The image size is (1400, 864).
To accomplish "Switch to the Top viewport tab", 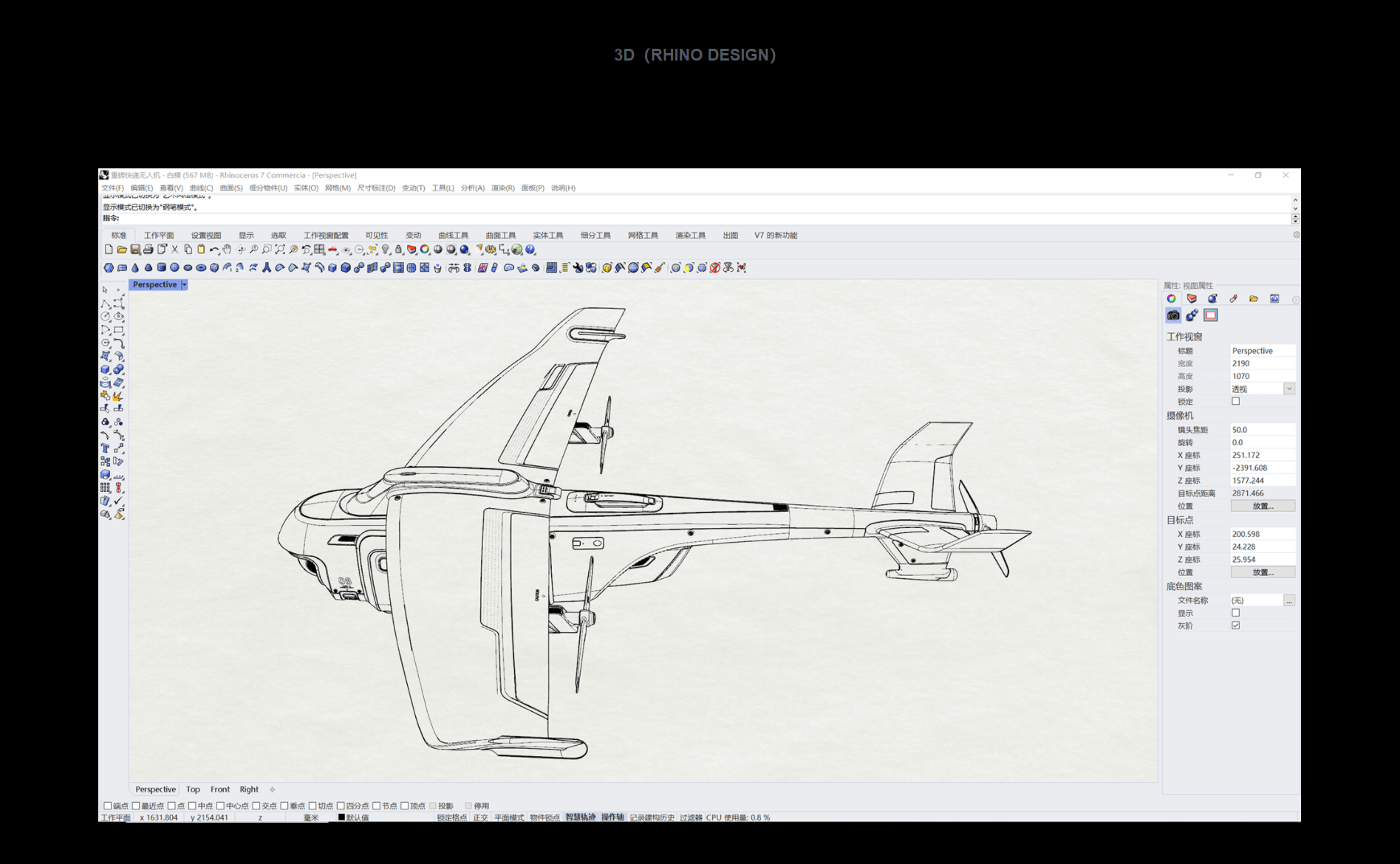I will pyautogui.click(x=193, y=789).
